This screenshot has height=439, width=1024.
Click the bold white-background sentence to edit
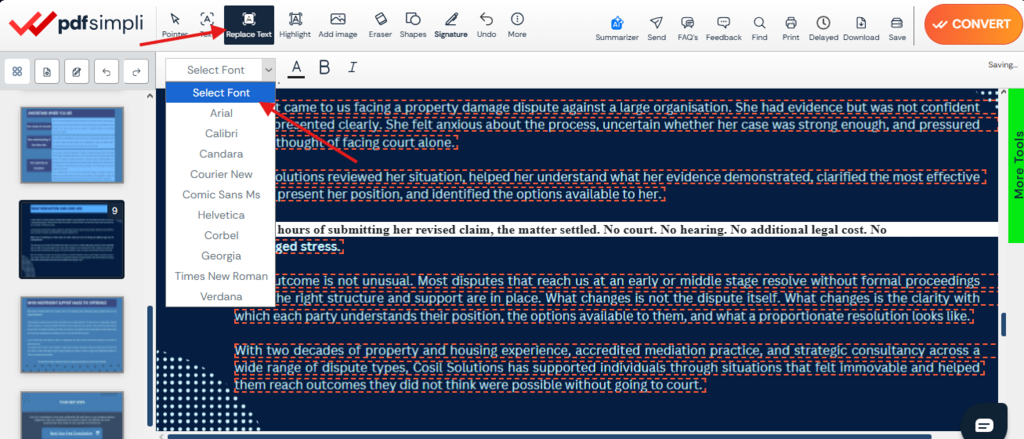coord(581,229)
